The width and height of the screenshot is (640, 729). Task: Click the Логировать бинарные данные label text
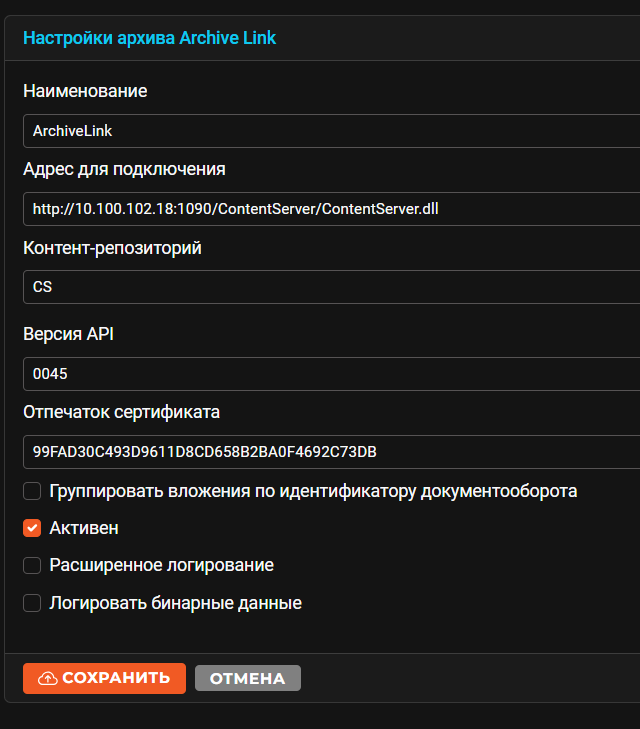tap(175, 603)
